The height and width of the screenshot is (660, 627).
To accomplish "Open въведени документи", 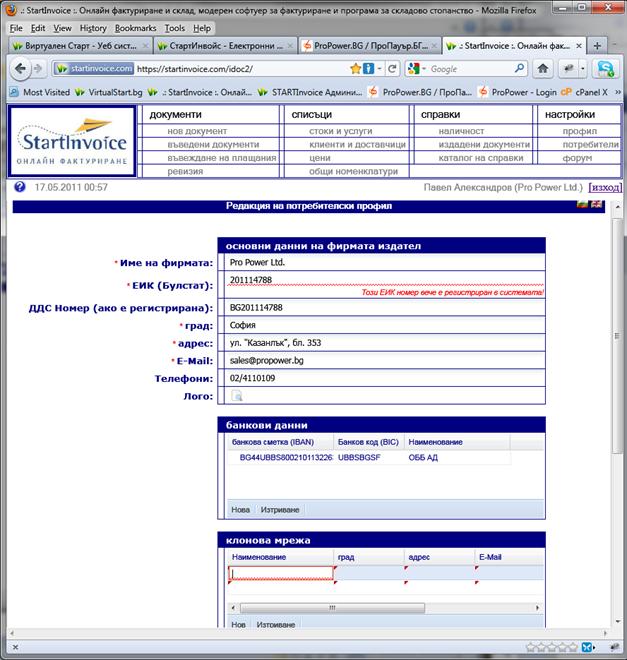I will coord(213,144).
